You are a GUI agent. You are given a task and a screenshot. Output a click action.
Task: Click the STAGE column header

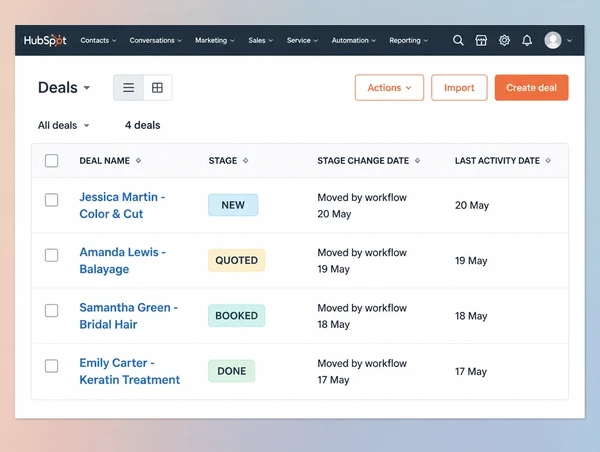click(223, 161)
